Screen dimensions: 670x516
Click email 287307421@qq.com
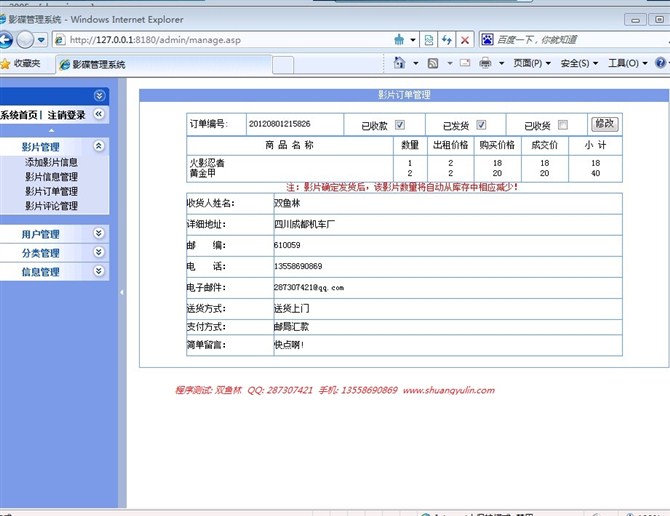309,287
